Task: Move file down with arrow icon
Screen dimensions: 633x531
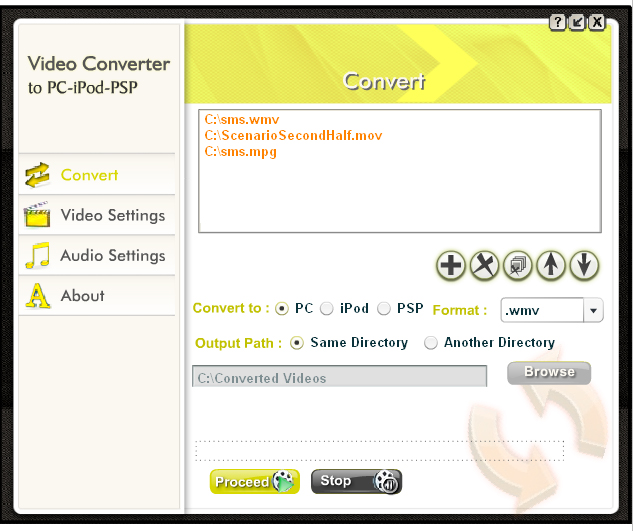Action: [584, 266]
